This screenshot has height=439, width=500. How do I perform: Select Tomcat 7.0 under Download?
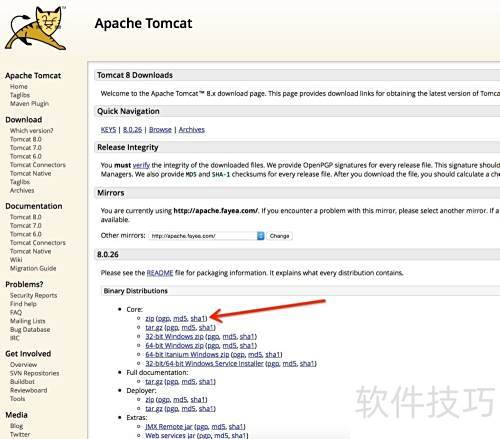(26, 148)
